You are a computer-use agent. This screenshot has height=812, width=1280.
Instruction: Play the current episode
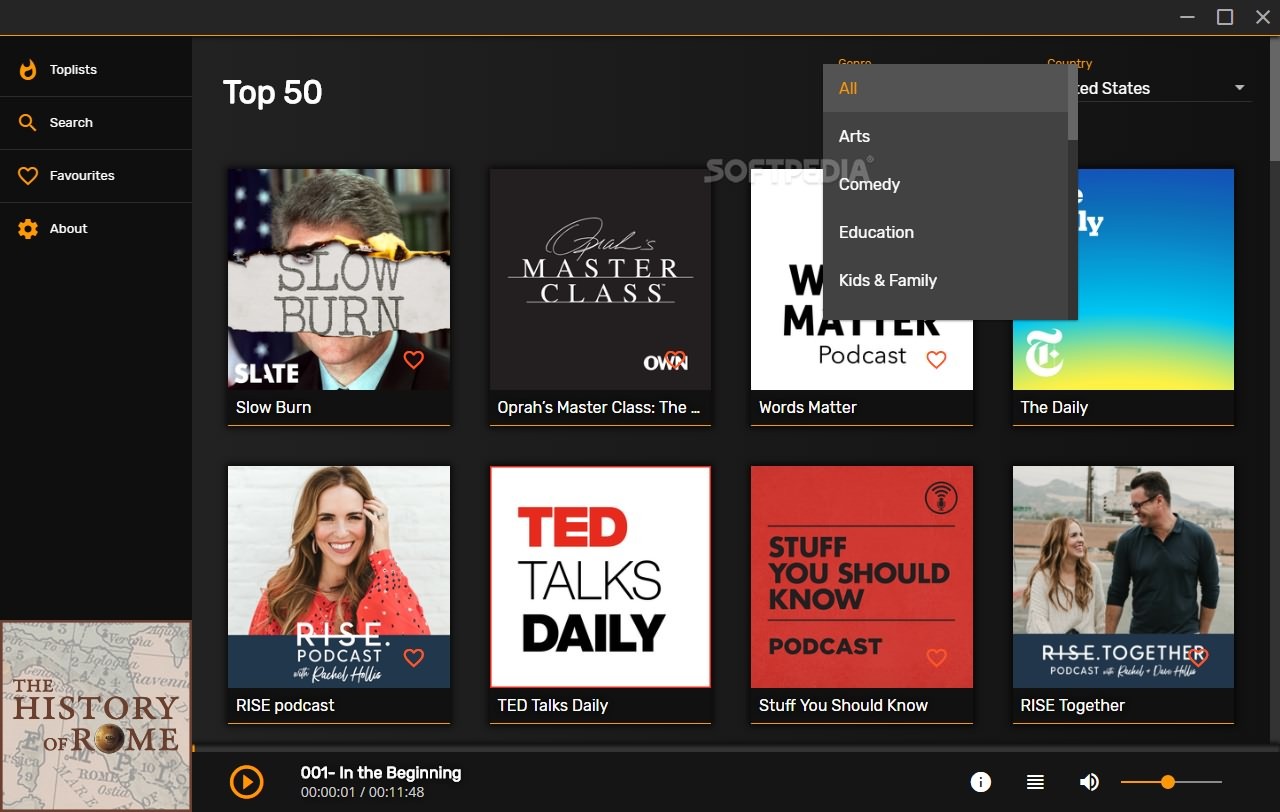247,782
